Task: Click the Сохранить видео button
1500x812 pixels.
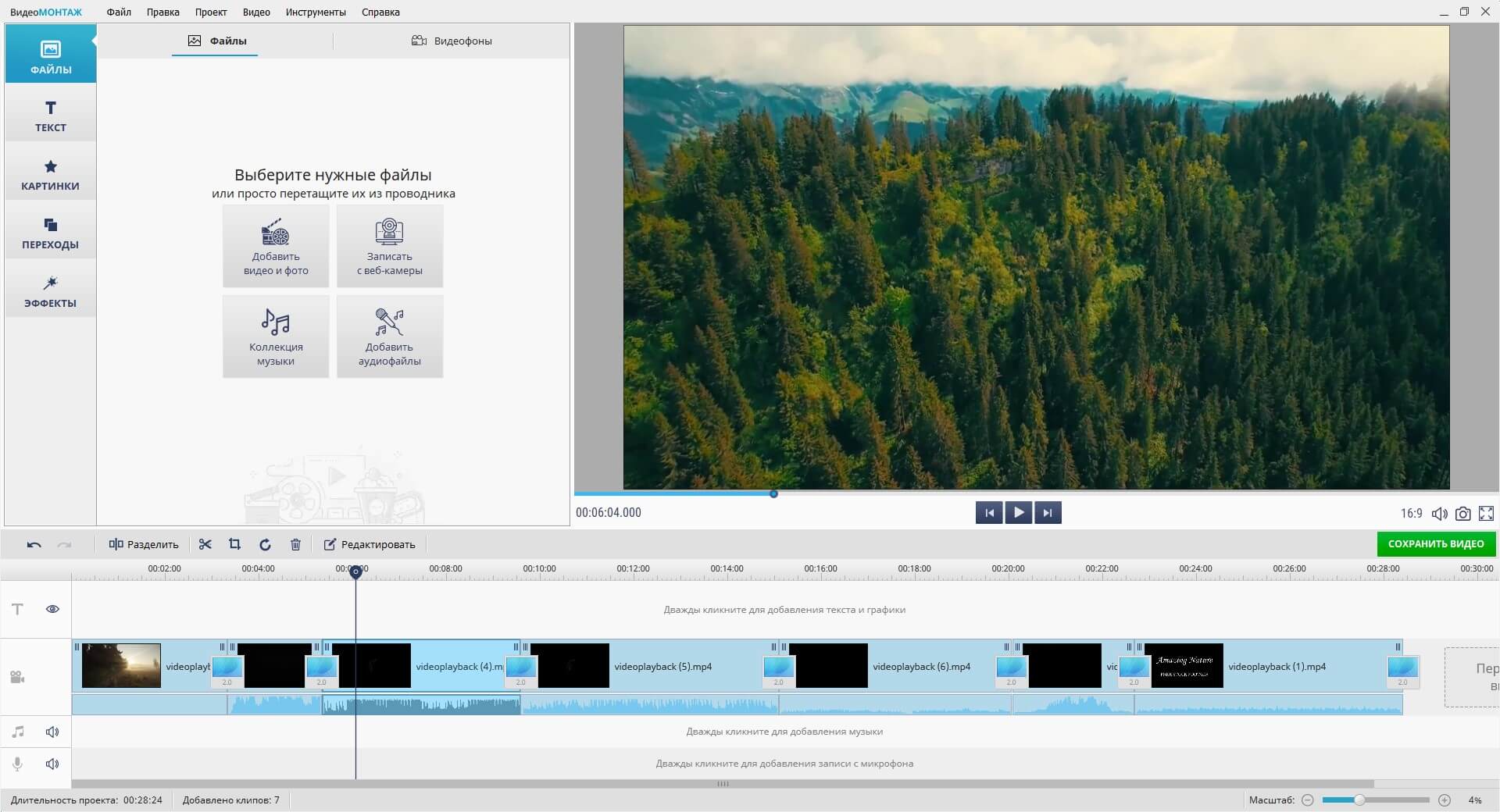Action: tap(1435, 543)
